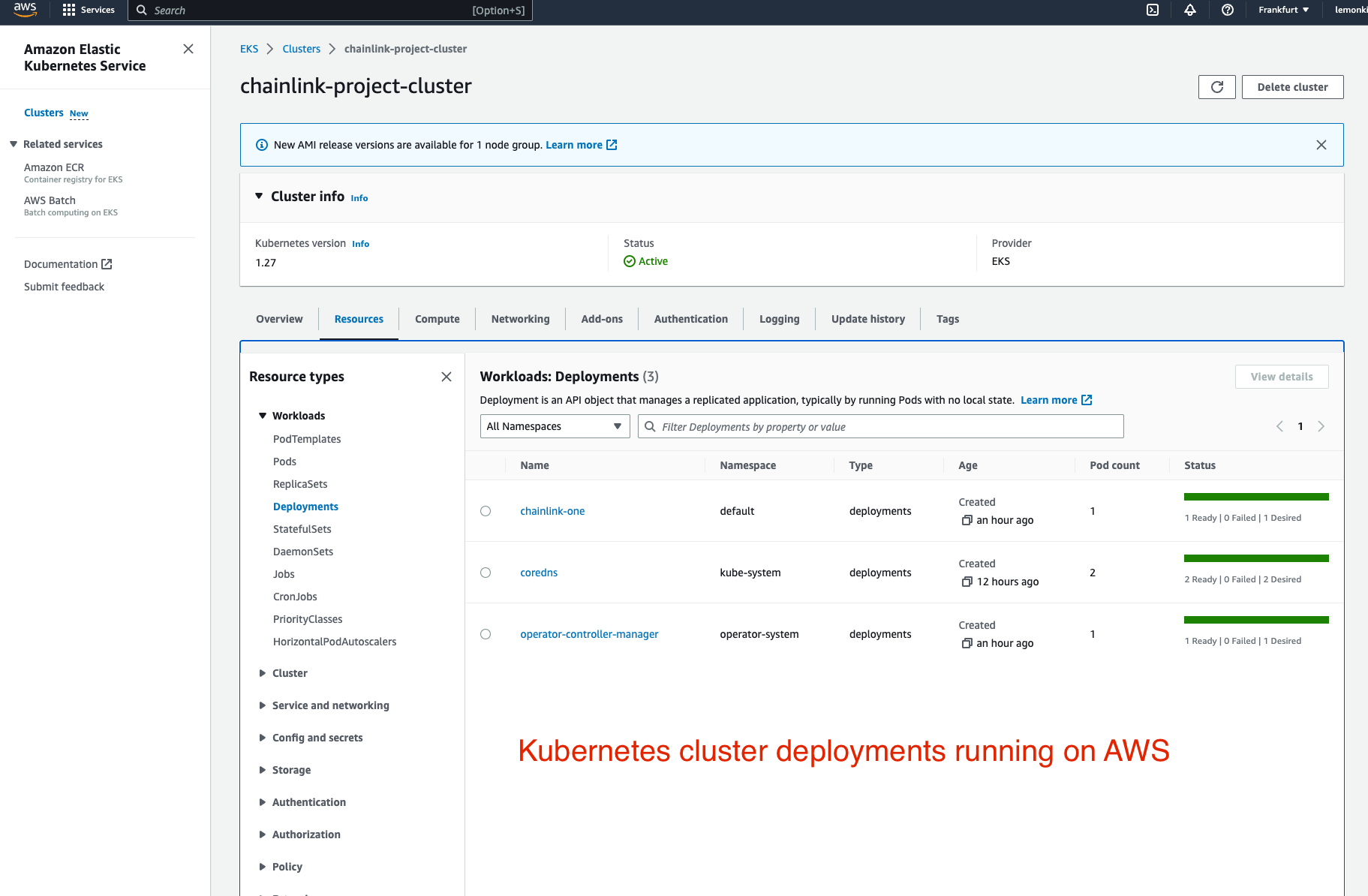Open the notifications bell
1368x896 pixels.
(x=1190, y=10)
